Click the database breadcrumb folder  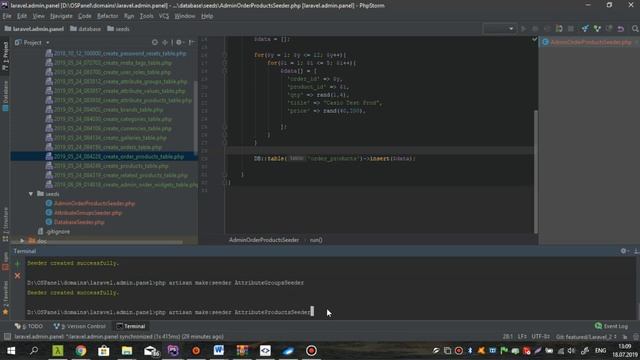[85, 29]
